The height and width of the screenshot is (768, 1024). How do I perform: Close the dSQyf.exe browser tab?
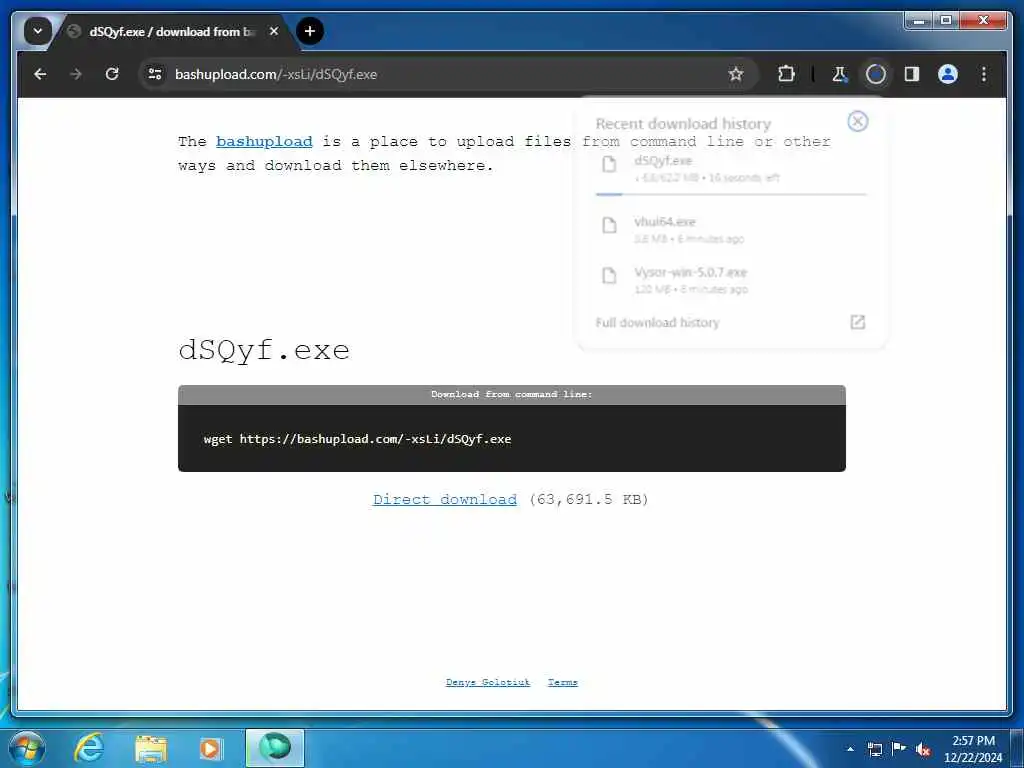tap(274, 31)
